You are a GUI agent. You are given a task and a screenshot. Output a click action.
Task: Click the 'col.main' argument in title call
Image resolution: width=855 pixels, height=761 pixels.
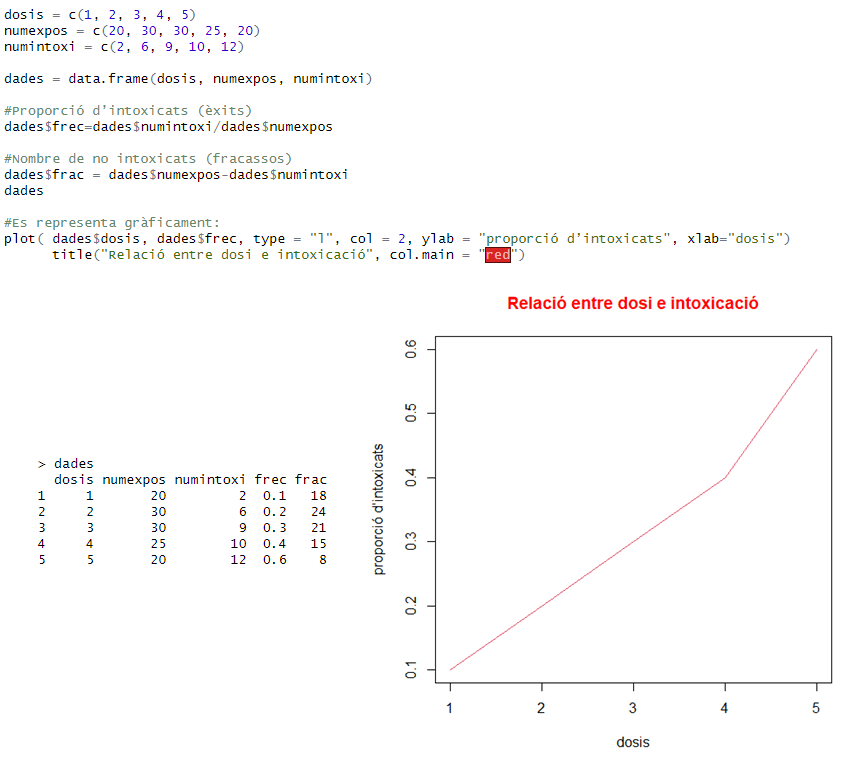(x=422, y=255)
